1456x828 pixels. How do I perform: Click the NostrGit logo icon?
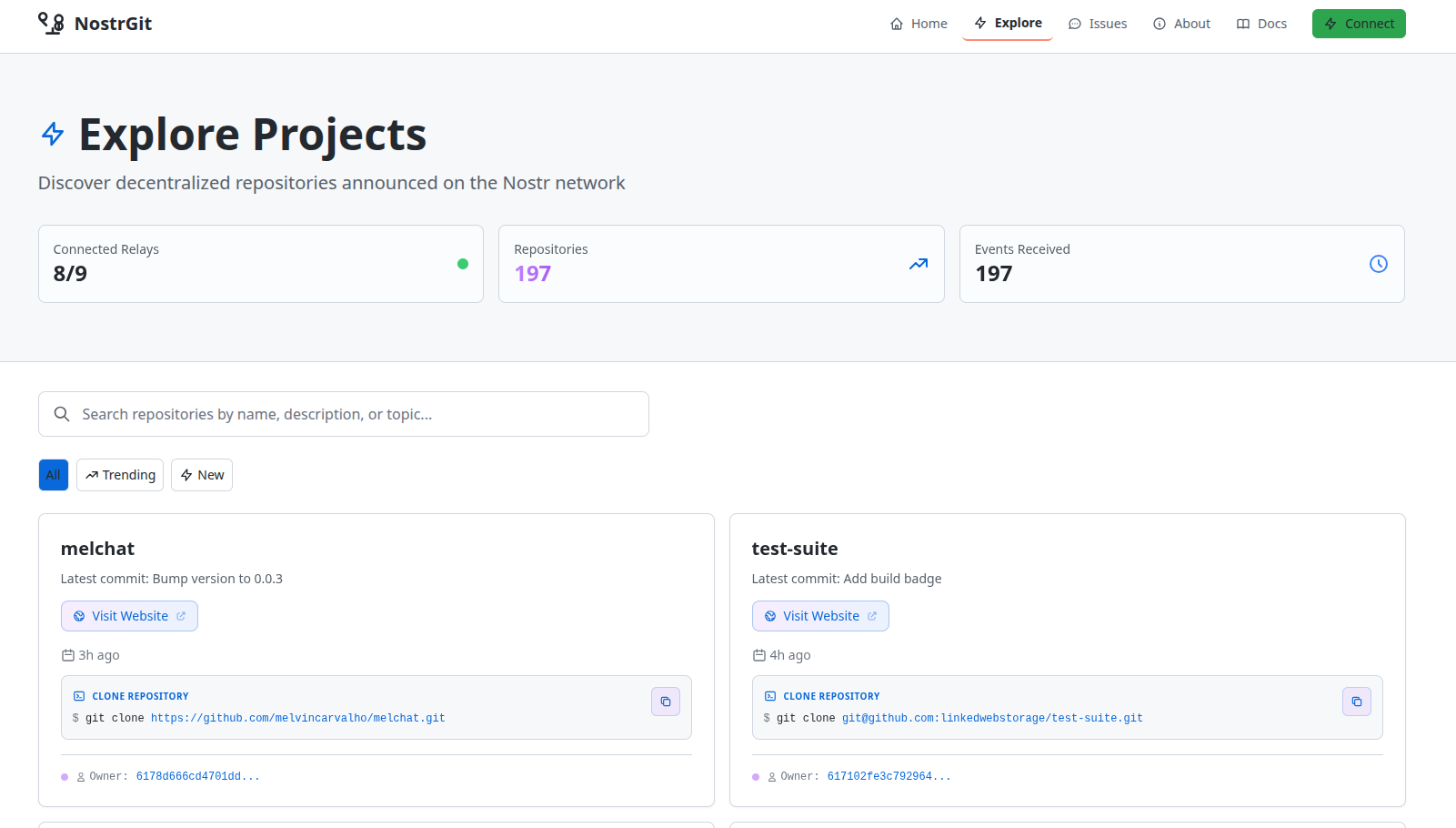coord(51,24)
